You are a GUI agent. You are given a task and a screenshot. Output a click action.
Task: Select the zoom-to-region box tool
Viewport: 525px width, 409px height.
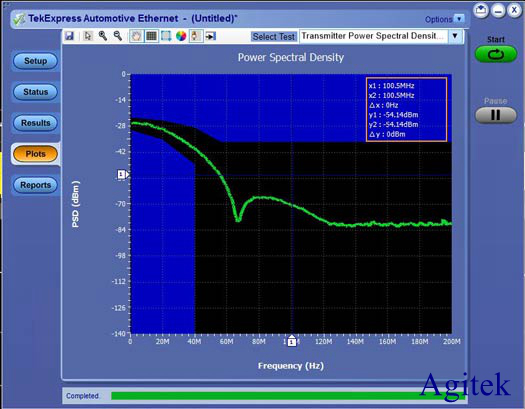tap(166, 36)
